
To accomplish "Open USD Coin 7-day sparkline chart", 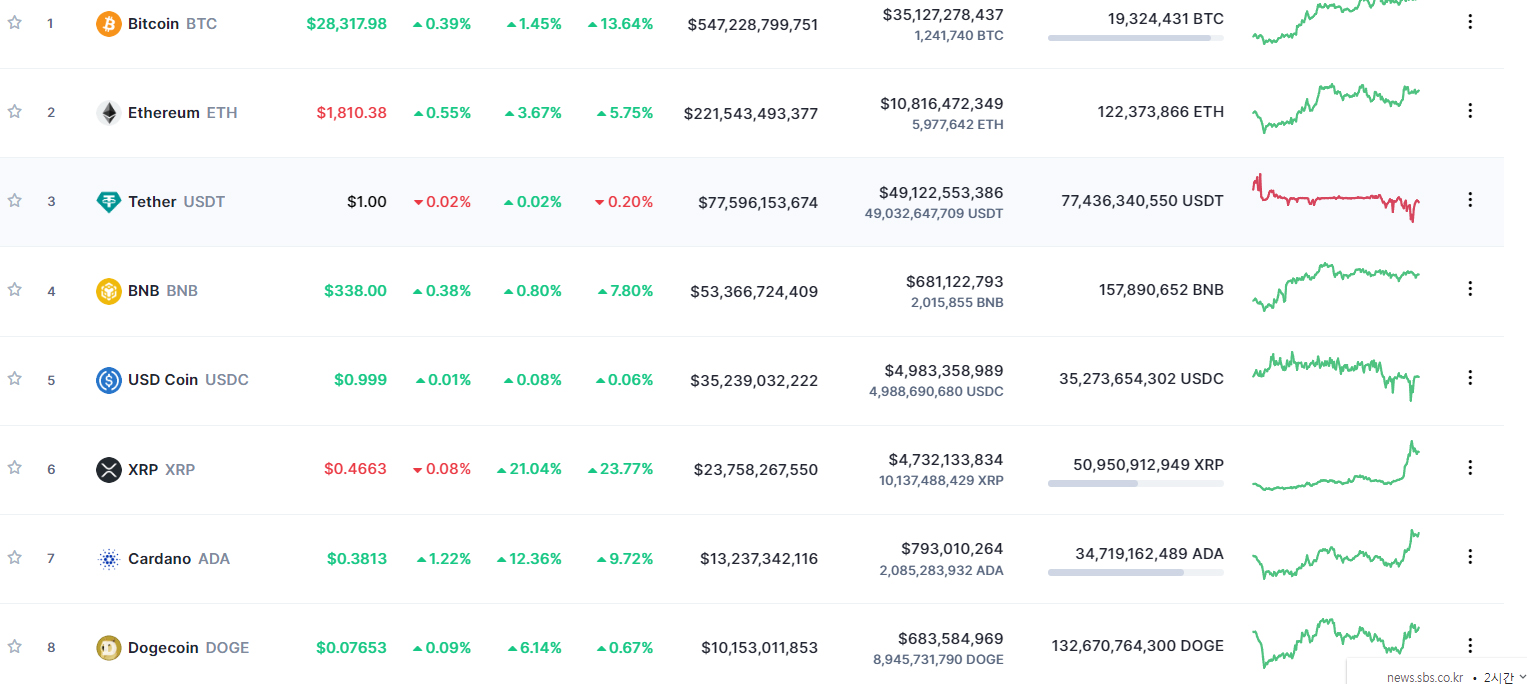I will pos(1336,376).
